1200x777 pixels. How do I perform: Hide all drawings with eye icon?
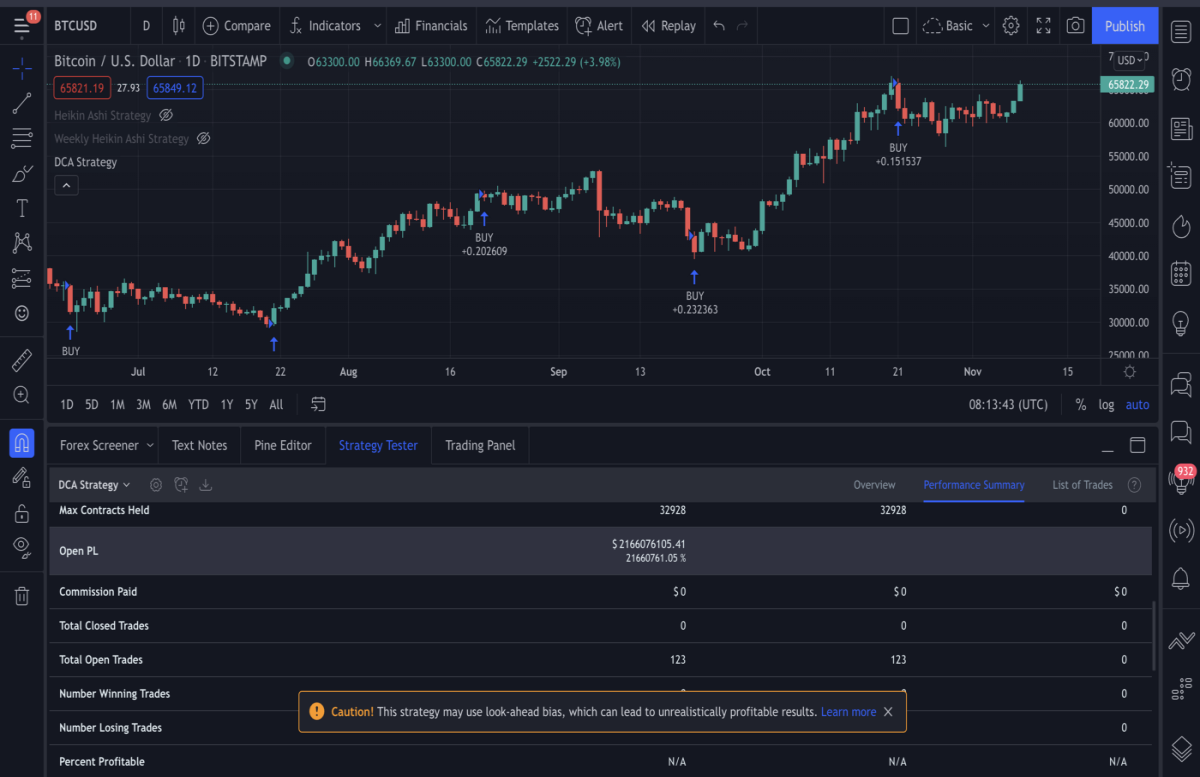pos(21,547)
